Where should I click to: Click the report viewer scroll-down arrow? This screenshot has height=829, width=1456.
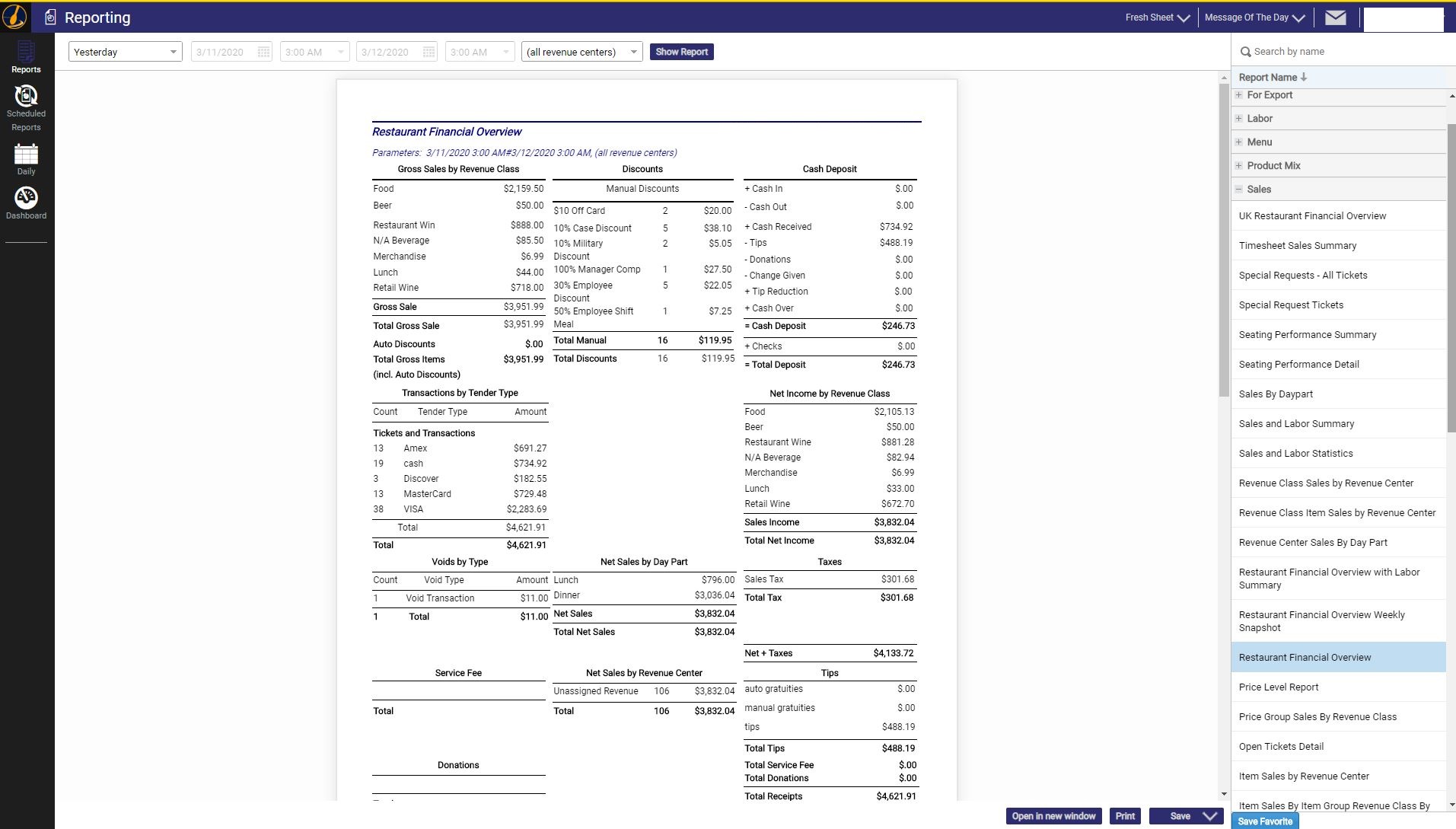pyautogui.click(x=1224, y=795)
